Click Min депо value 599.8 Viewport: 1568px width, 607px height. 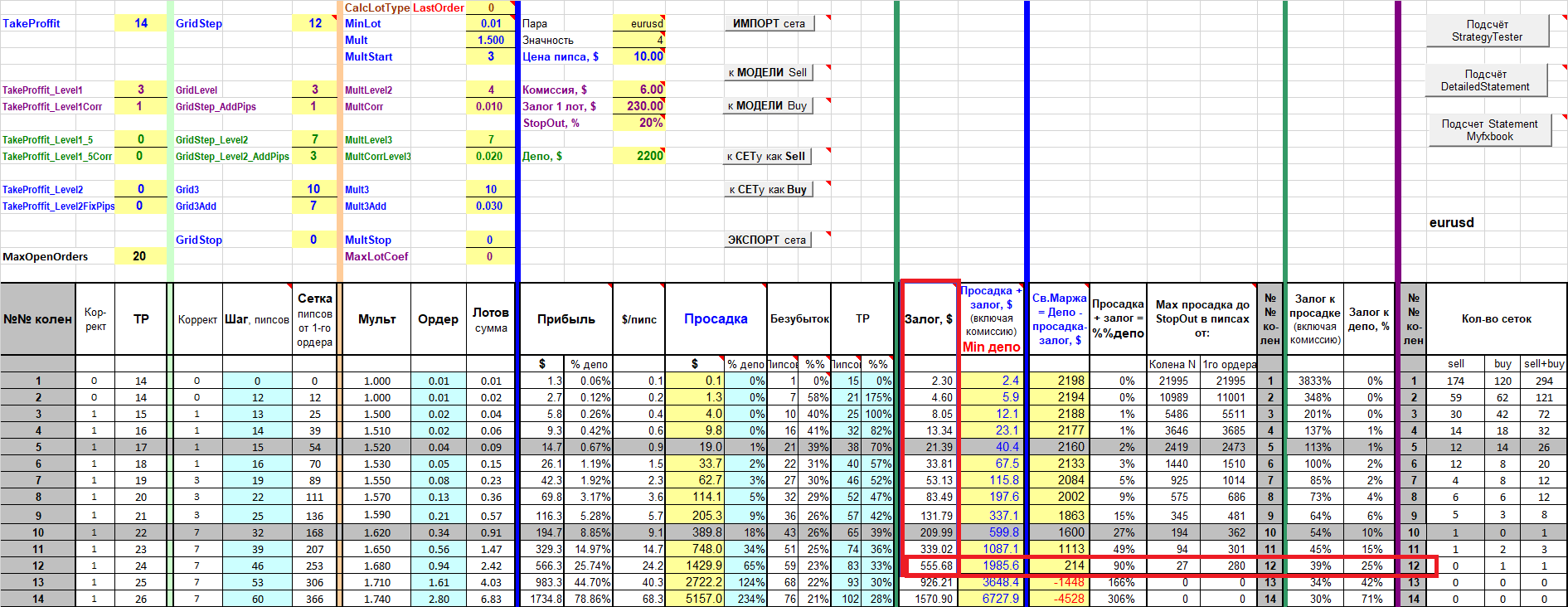(x=992, y=532)
